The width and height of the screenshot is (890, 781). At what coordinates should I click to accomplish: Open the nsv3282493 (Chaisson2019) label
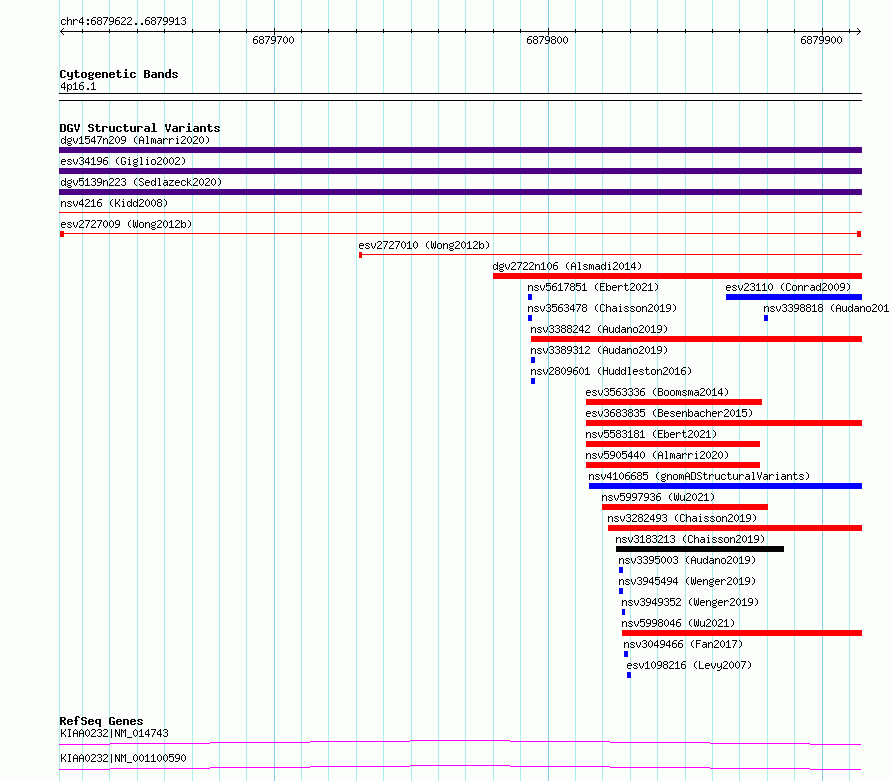click(x=682, y=518)
